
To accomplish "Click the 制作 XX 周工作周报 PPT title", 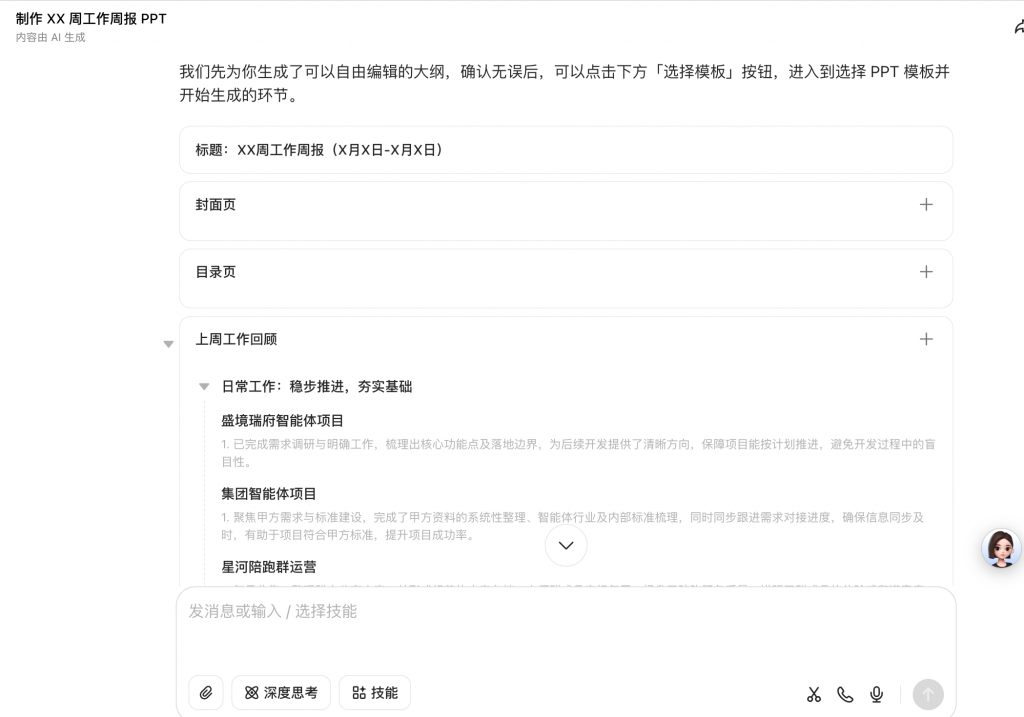I will [91, 18].
